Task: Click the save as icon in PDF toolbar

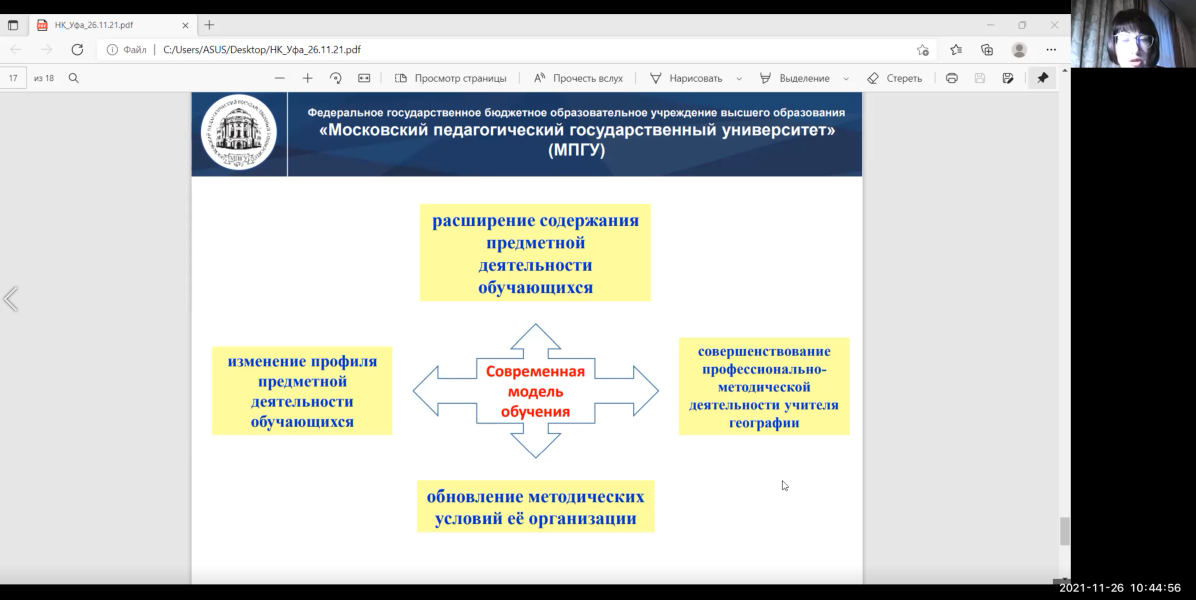Action: click(x=1008, y=78)
